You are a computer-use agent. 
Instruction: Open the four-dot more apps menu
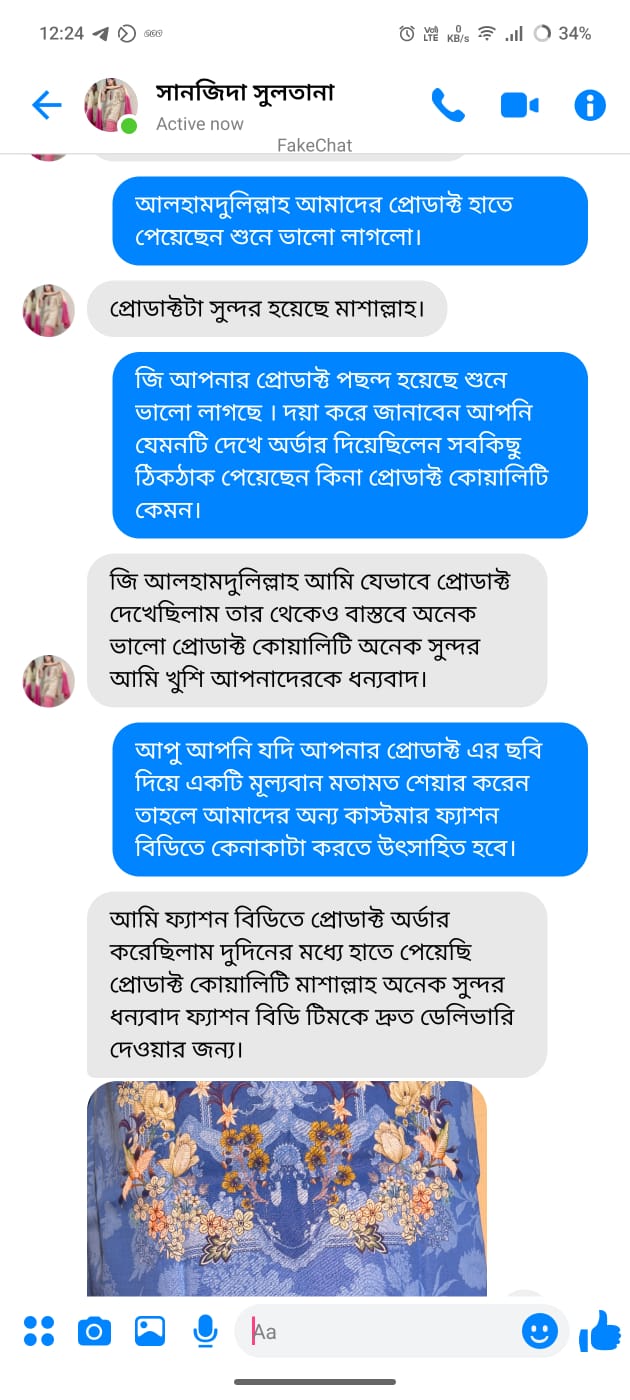(39, 1331)
